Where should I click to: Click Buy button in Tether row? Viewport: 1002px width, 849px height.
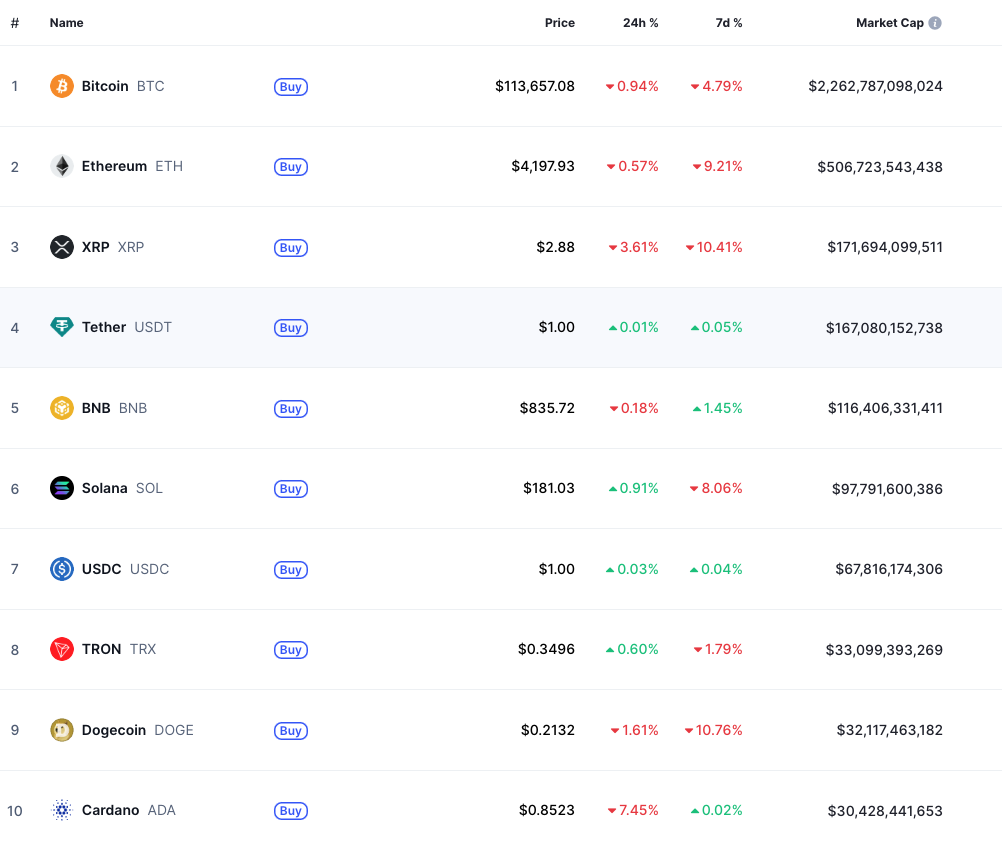click(x=291, y=328)
